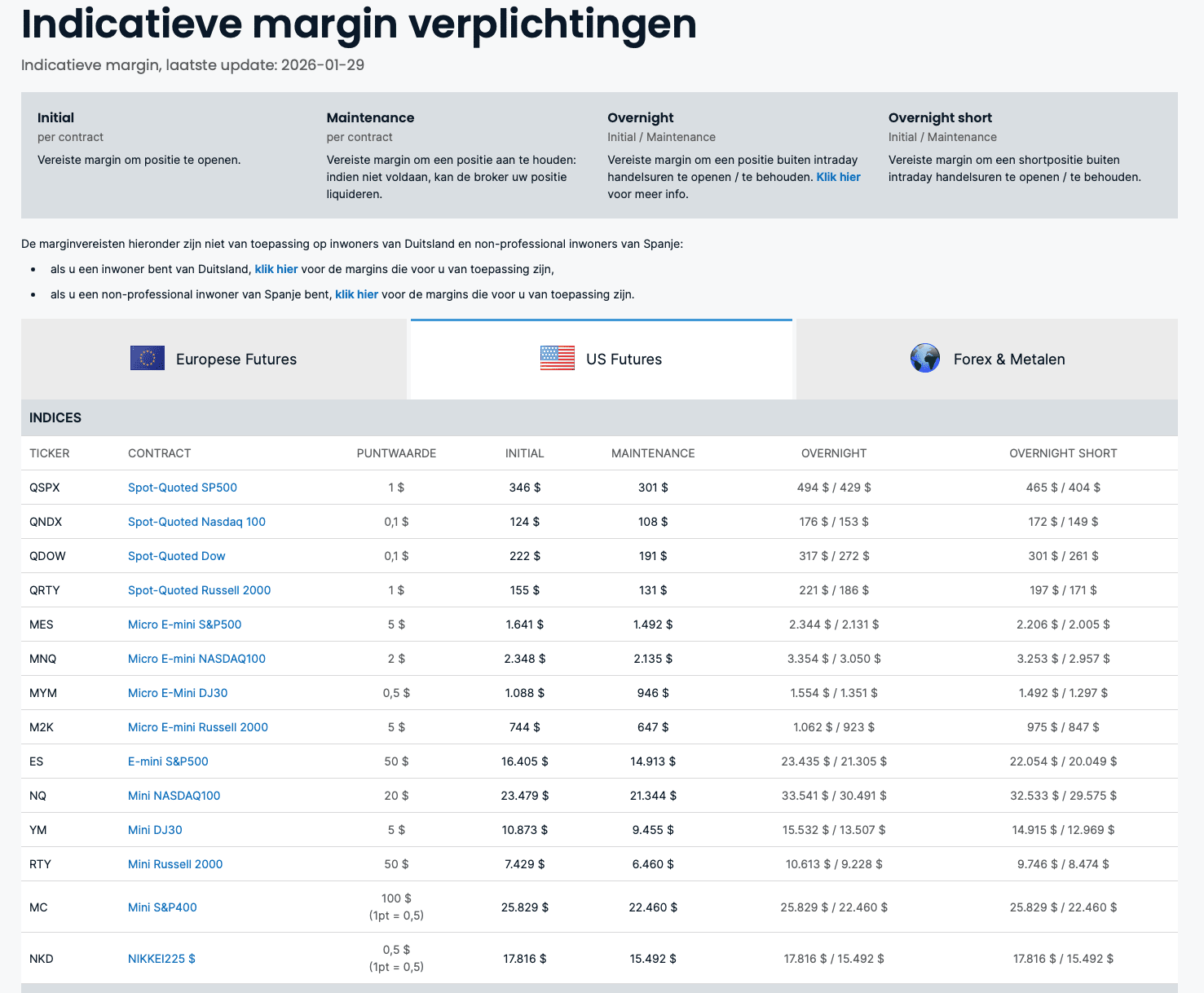Screen dimensions: 1204x993
Task: Click overnight short value 3.253 $ / 2.957 $
Action: coord(1063,659)
